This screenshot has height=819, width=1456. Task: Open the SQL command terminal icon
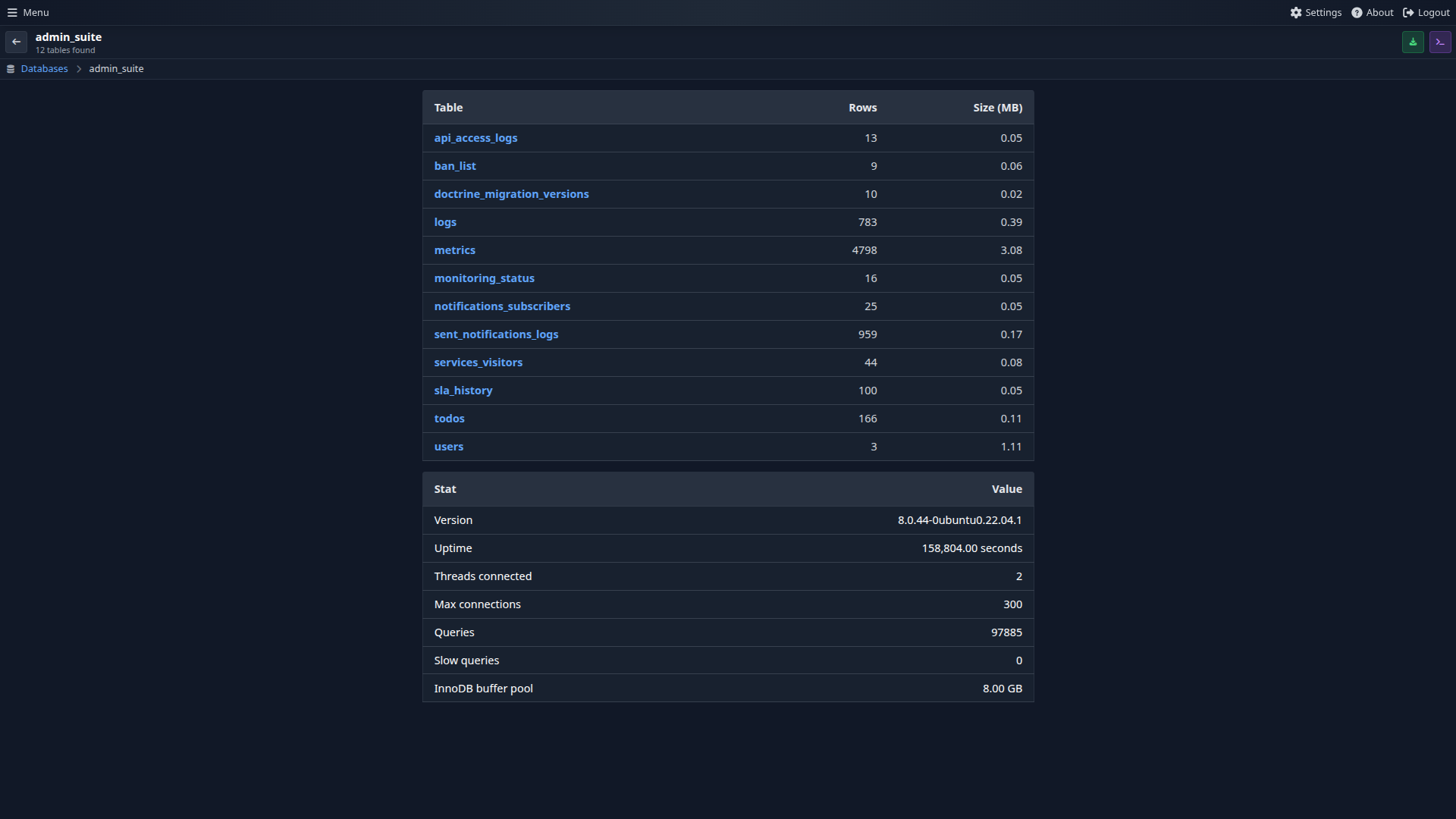[1440, 42]
